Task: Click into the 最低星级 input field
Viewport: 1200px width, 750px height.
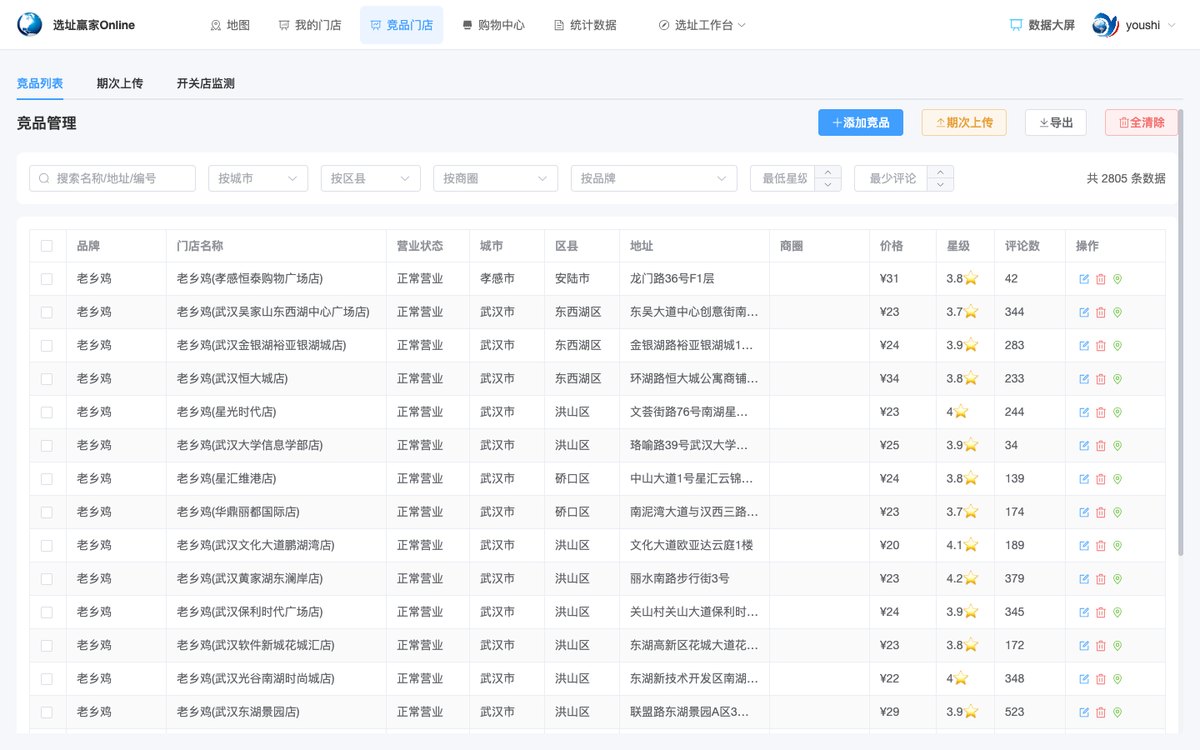Action: tap(784, 178)
